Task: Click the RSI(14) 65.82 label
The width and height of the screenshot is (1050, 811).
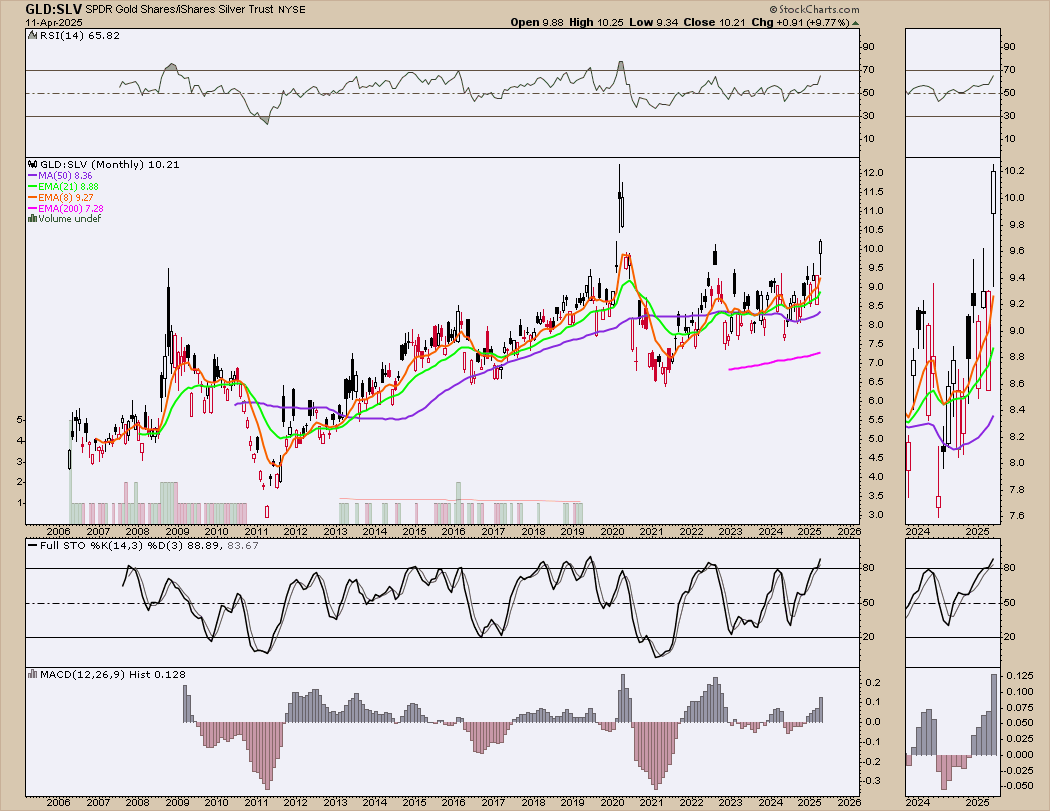Action: [80, 35]
